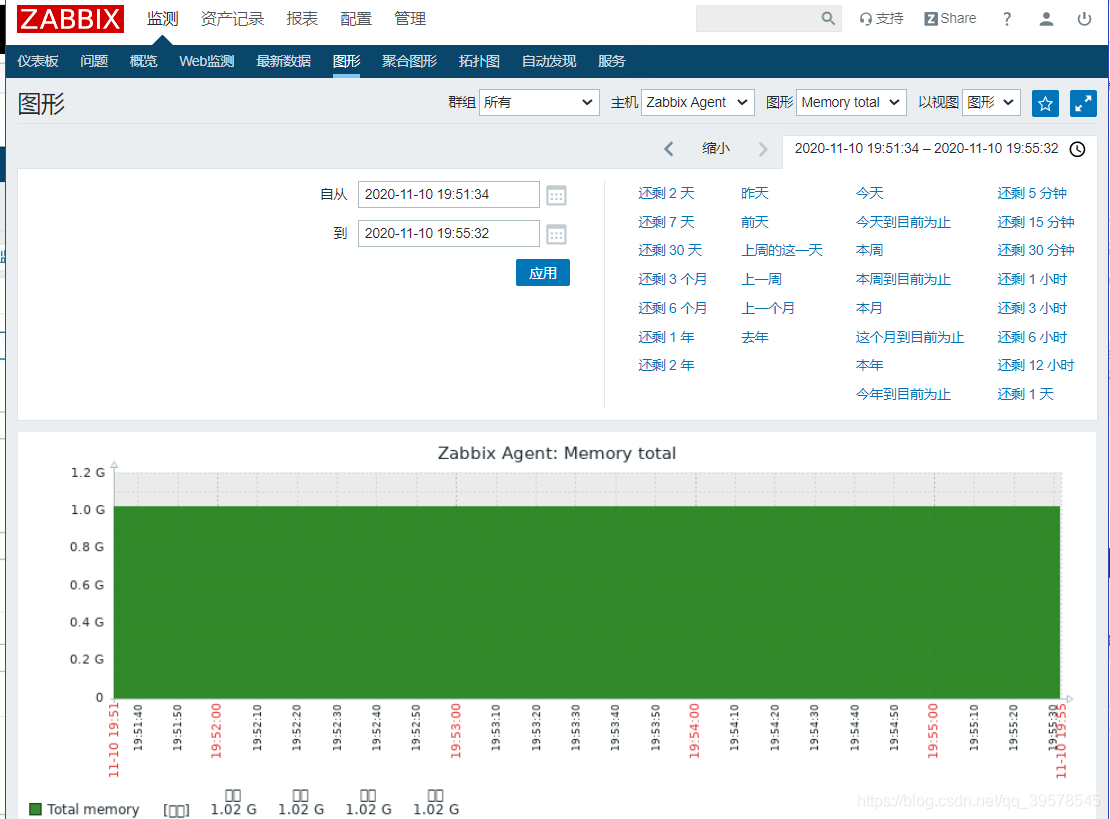Image resolution: width=1110 pixels, height=819 pixels.
Task: Open the support (支持) link
Action: [881, 18]
